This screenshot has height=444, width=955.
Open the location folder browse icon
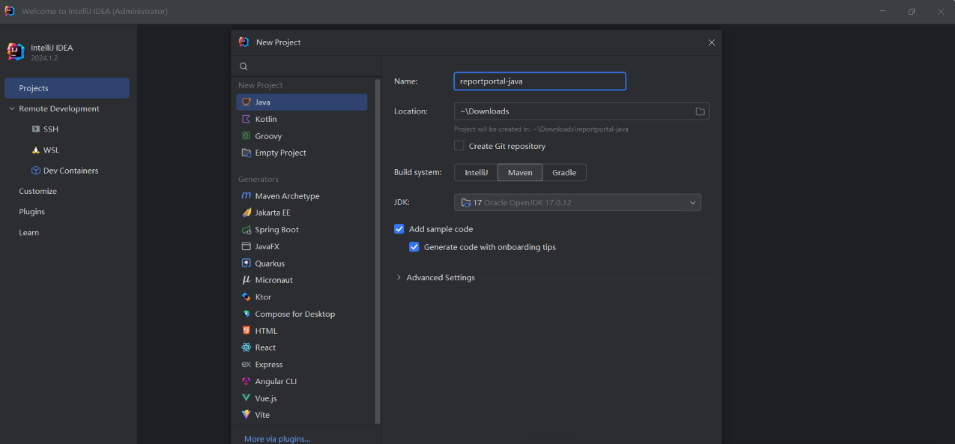click(x=700, y=111)
